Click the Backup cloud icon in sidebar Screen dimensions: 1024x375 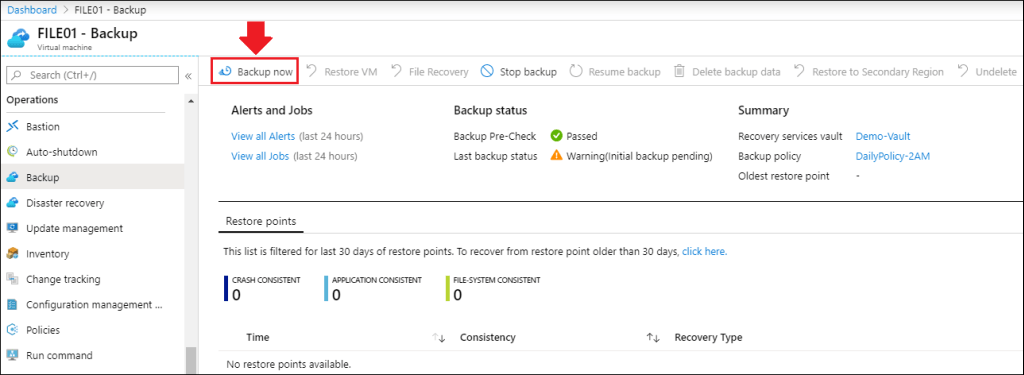pos(13,177)
